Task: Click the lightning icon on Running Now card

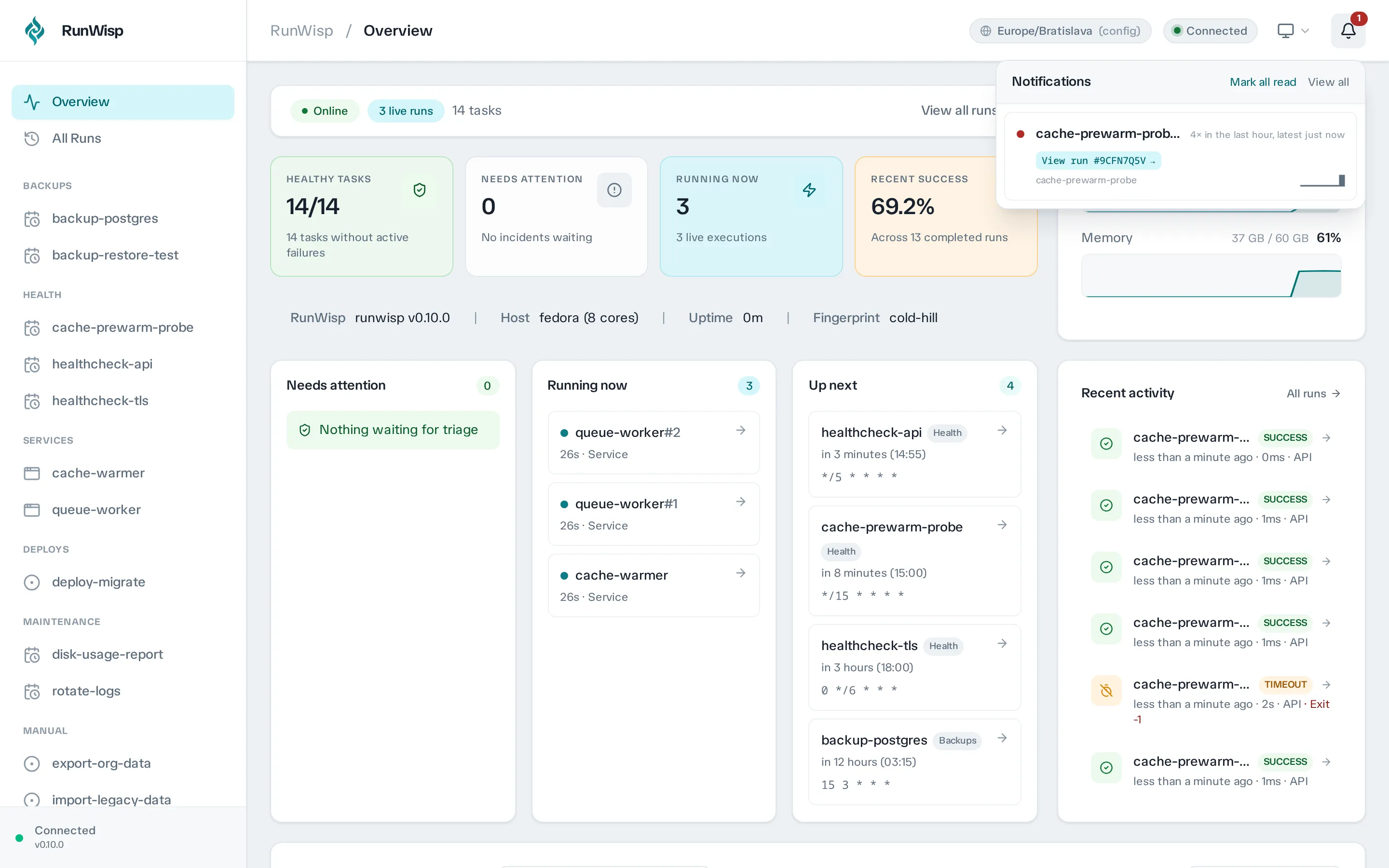Action: (x=809, y=190)
